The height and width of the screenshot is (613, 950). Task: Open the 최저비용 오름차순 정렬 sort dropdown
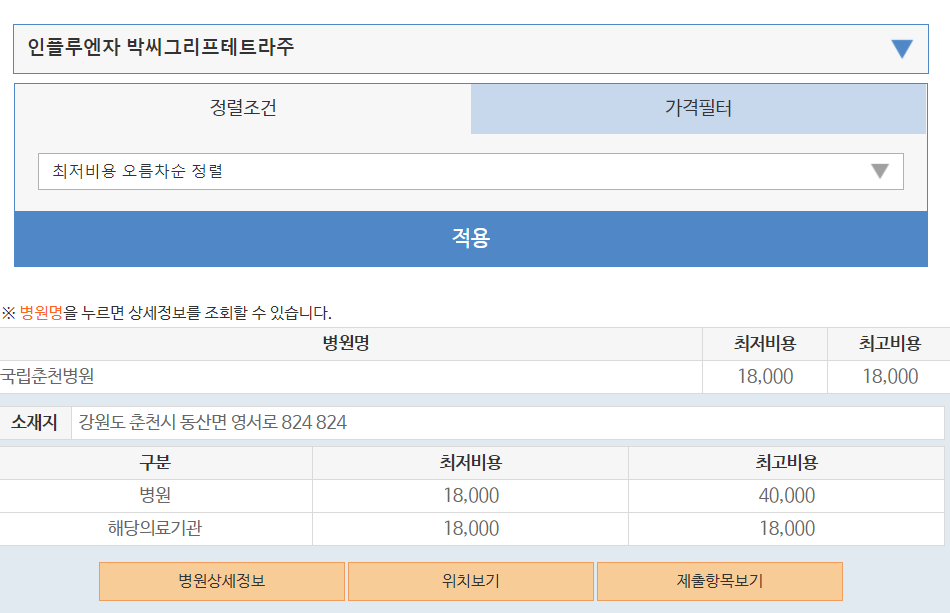point(471,171)
